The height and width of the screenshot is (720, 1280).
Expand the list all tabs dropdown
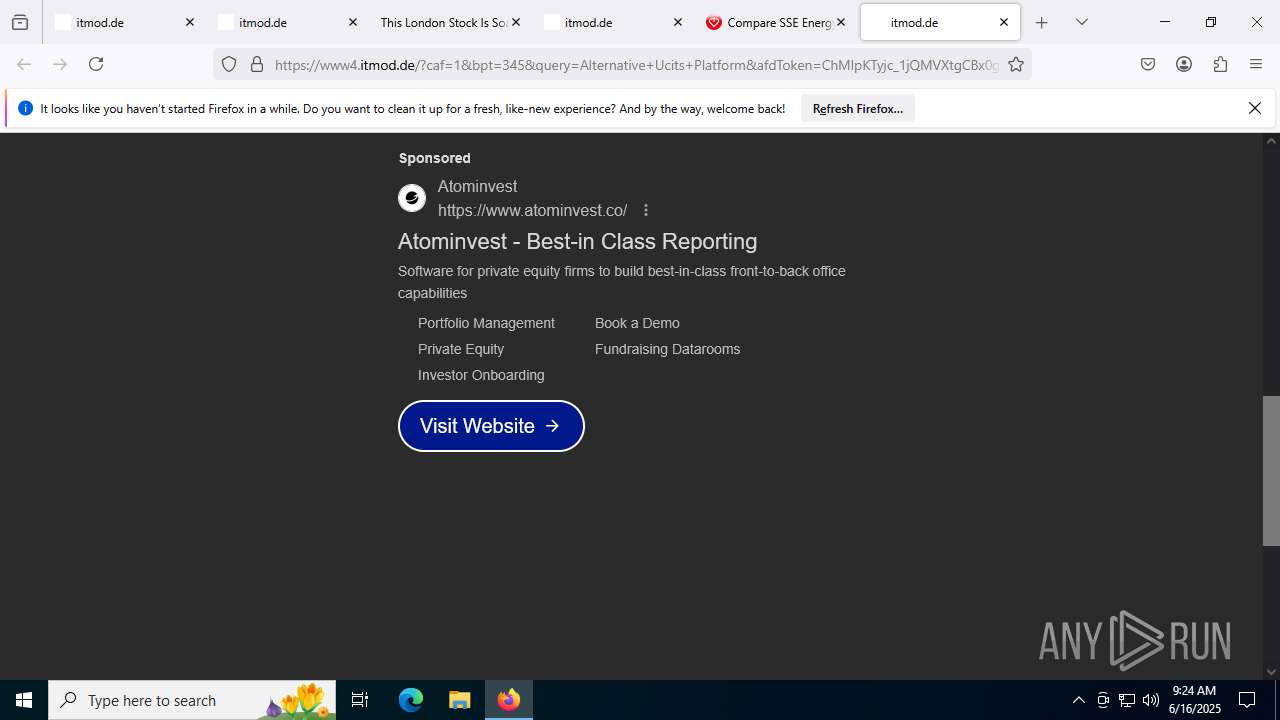[x=1081, y=22]
